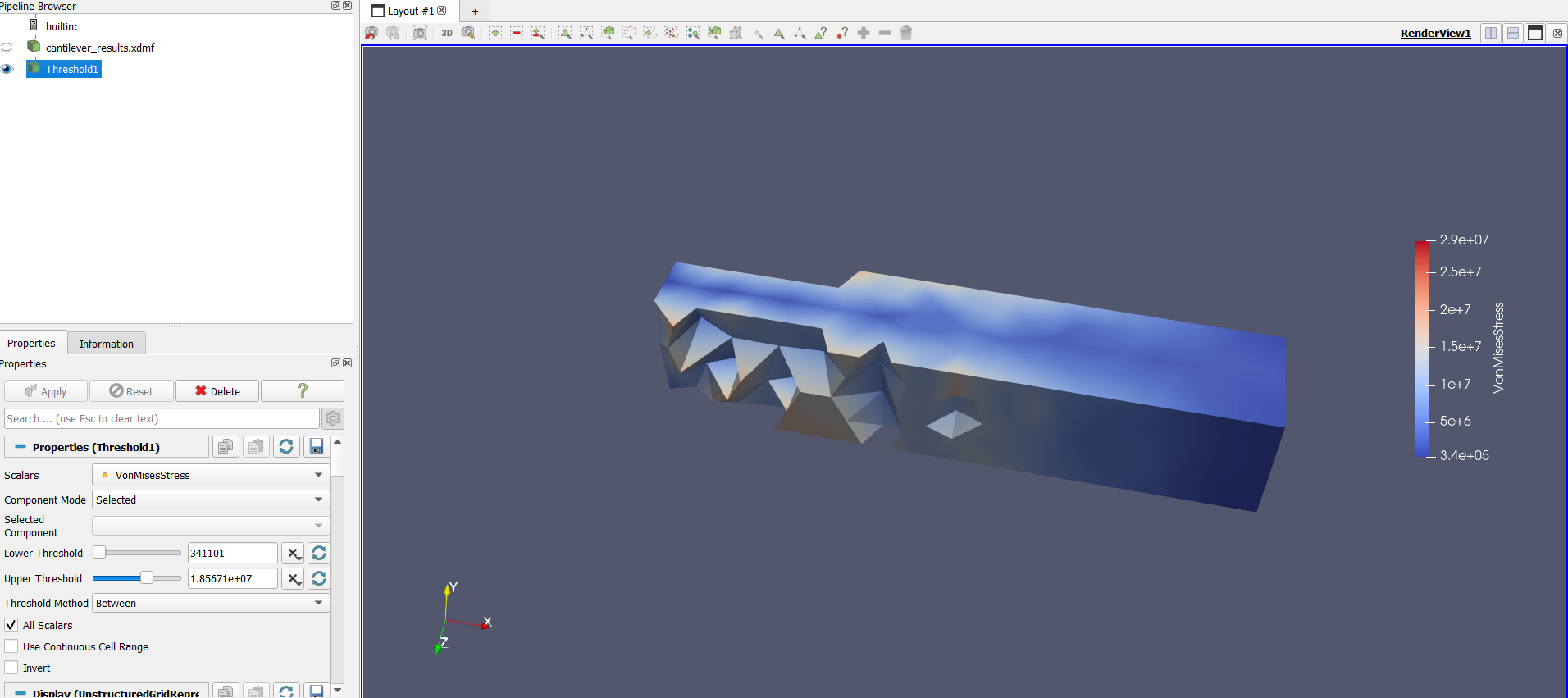Open Lower Threshold range options menu
This screenshot has height=698, width=1568.
click(x=294, y=554)
